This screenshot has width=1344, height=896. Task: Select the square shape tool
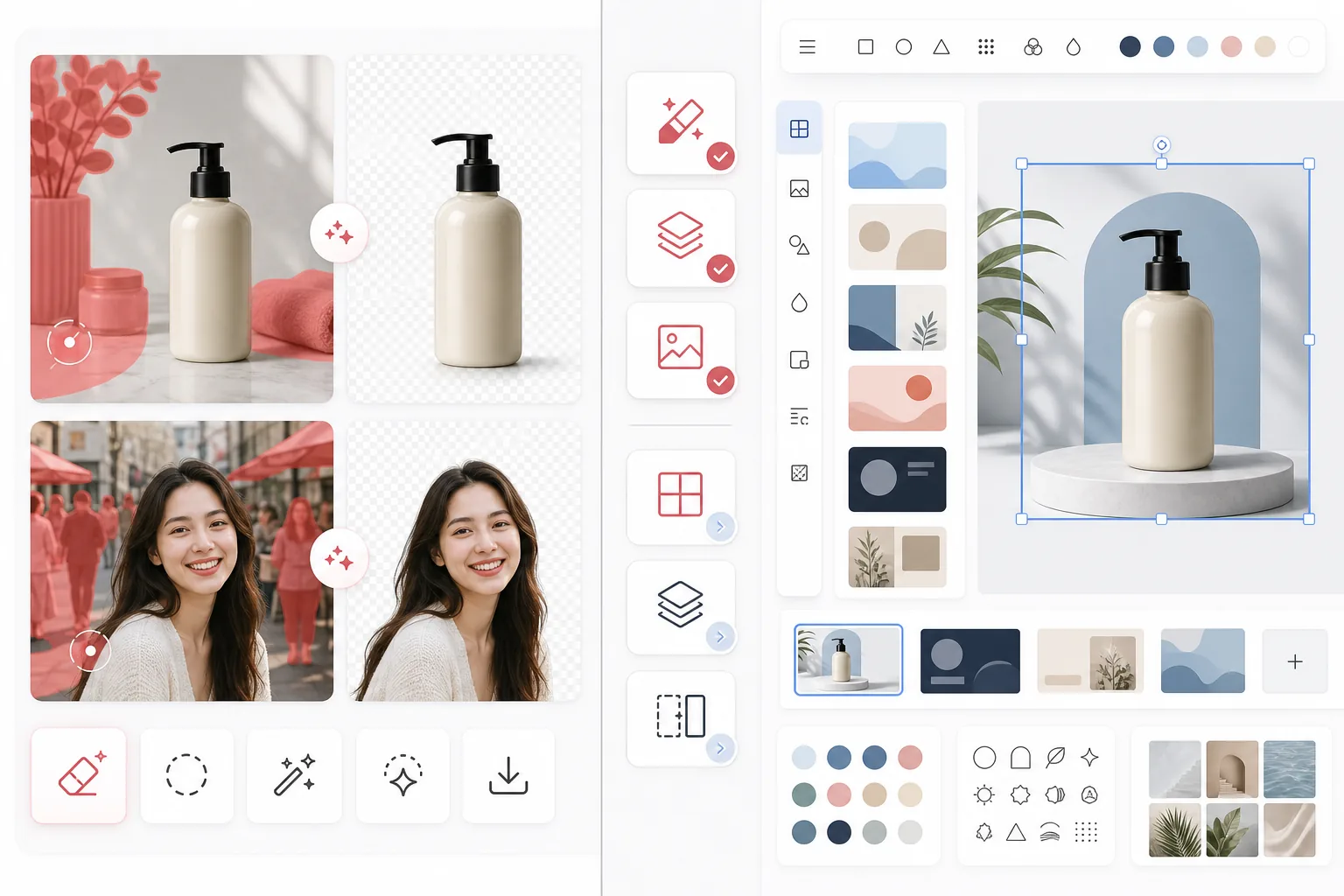coord(865,47)
